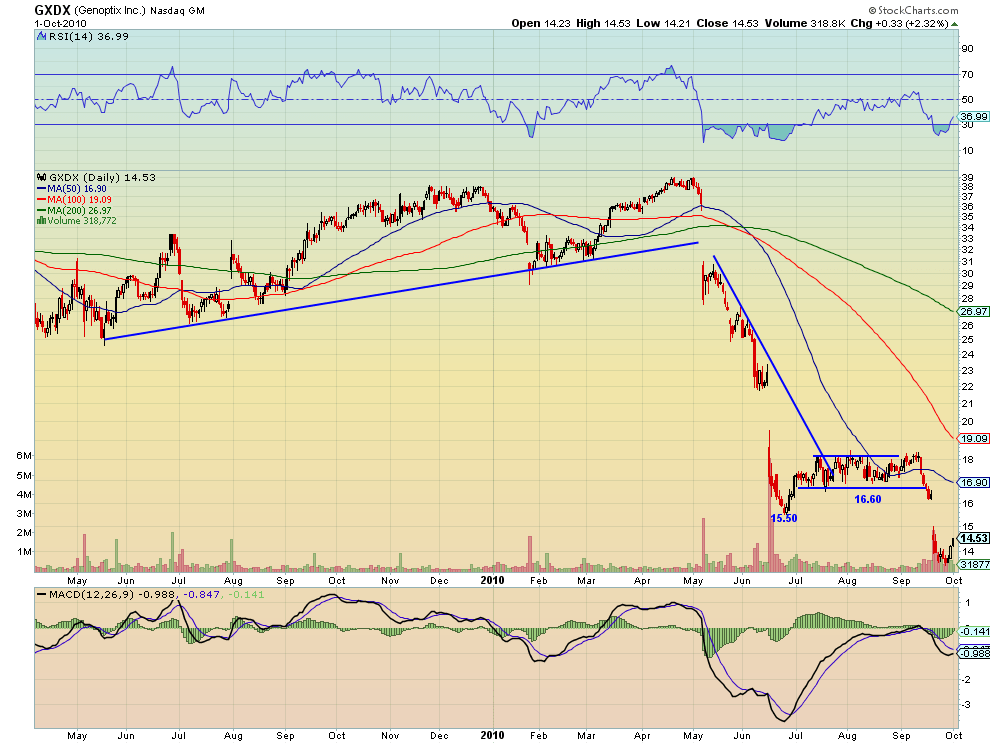Click the green -0.141 value in the MACD legend
Image resolution: width=990 pixels, height=744 pixels.
tap(246, 594)
